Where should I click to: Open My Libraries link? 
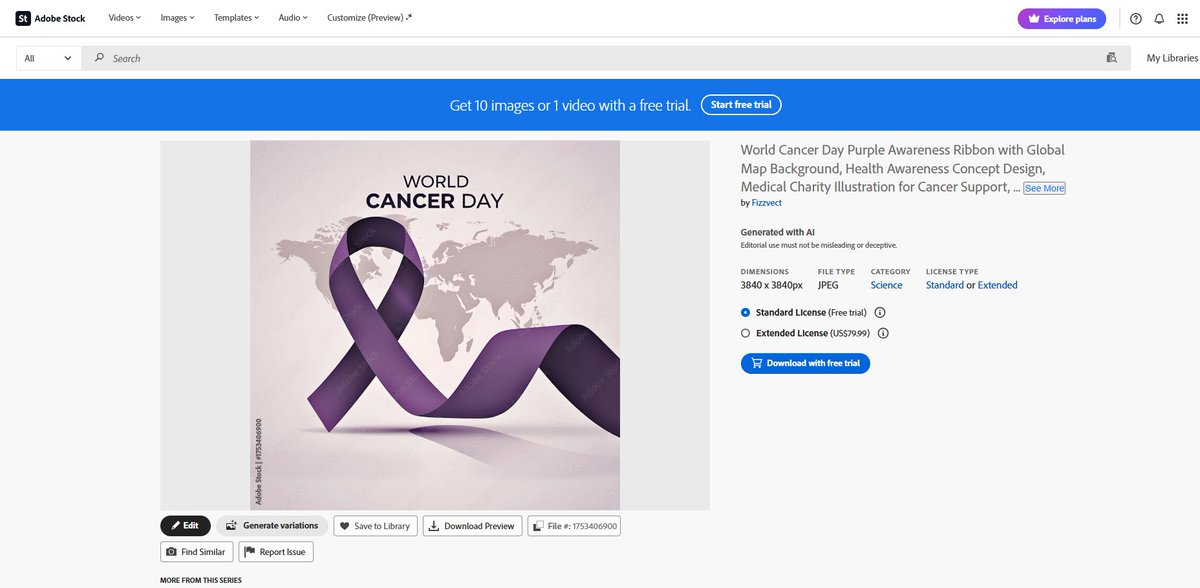1172,58
